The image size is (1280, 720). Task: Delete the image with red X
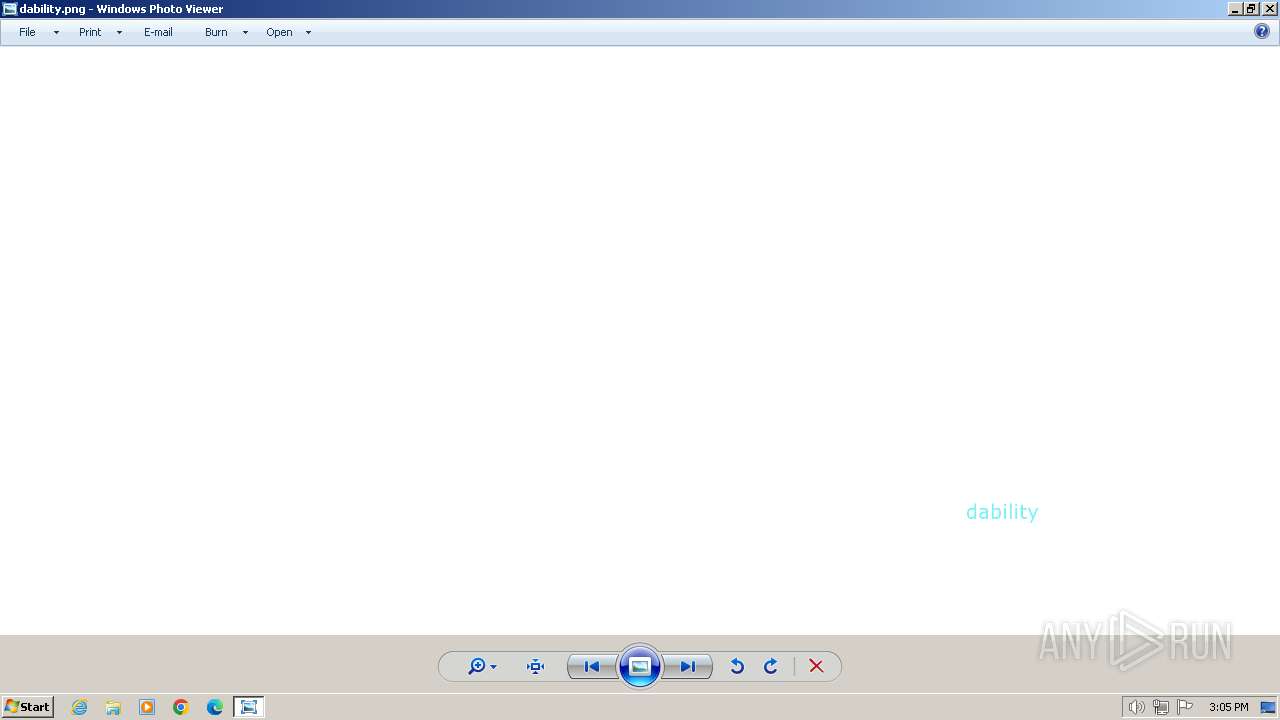(816, 666)
